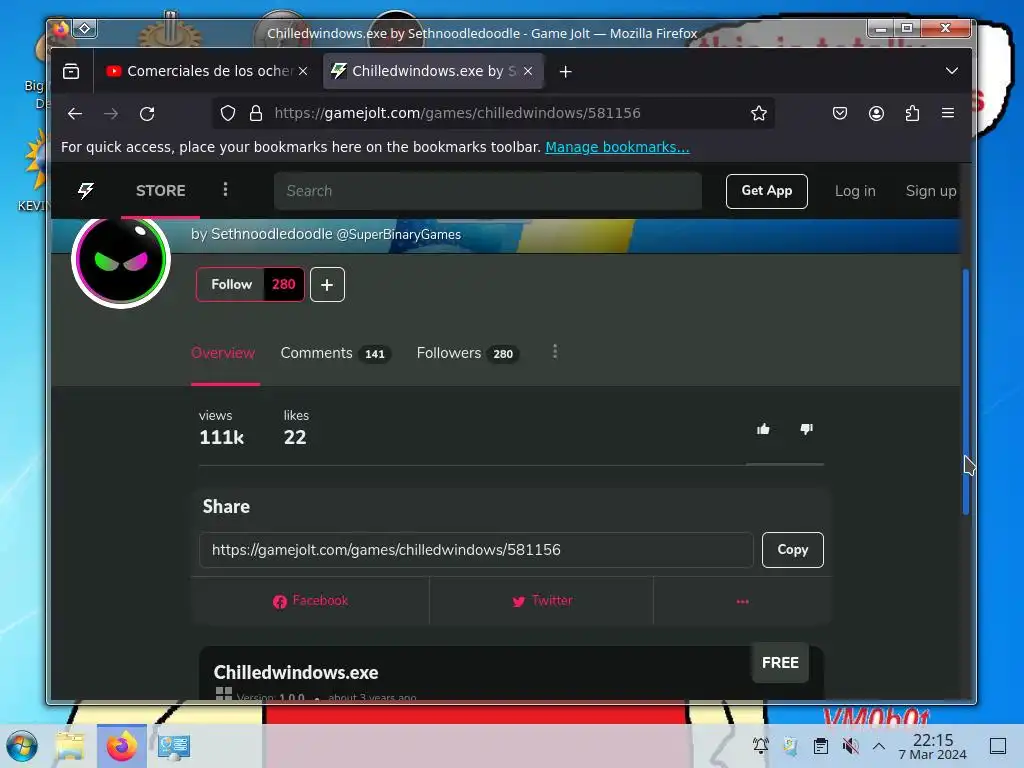
Task: Open the STORE section
Action: coord(161,191)
